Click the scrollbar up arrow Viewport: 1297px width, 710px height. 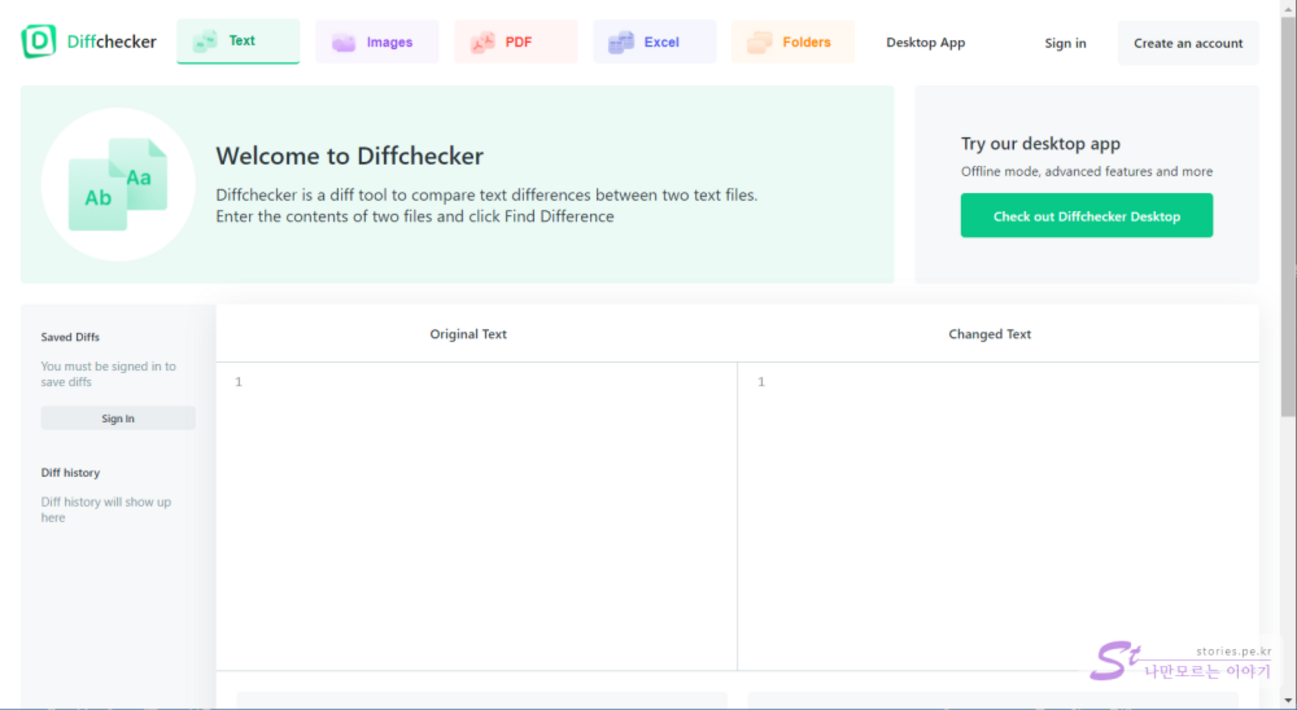coord(1288,8)
